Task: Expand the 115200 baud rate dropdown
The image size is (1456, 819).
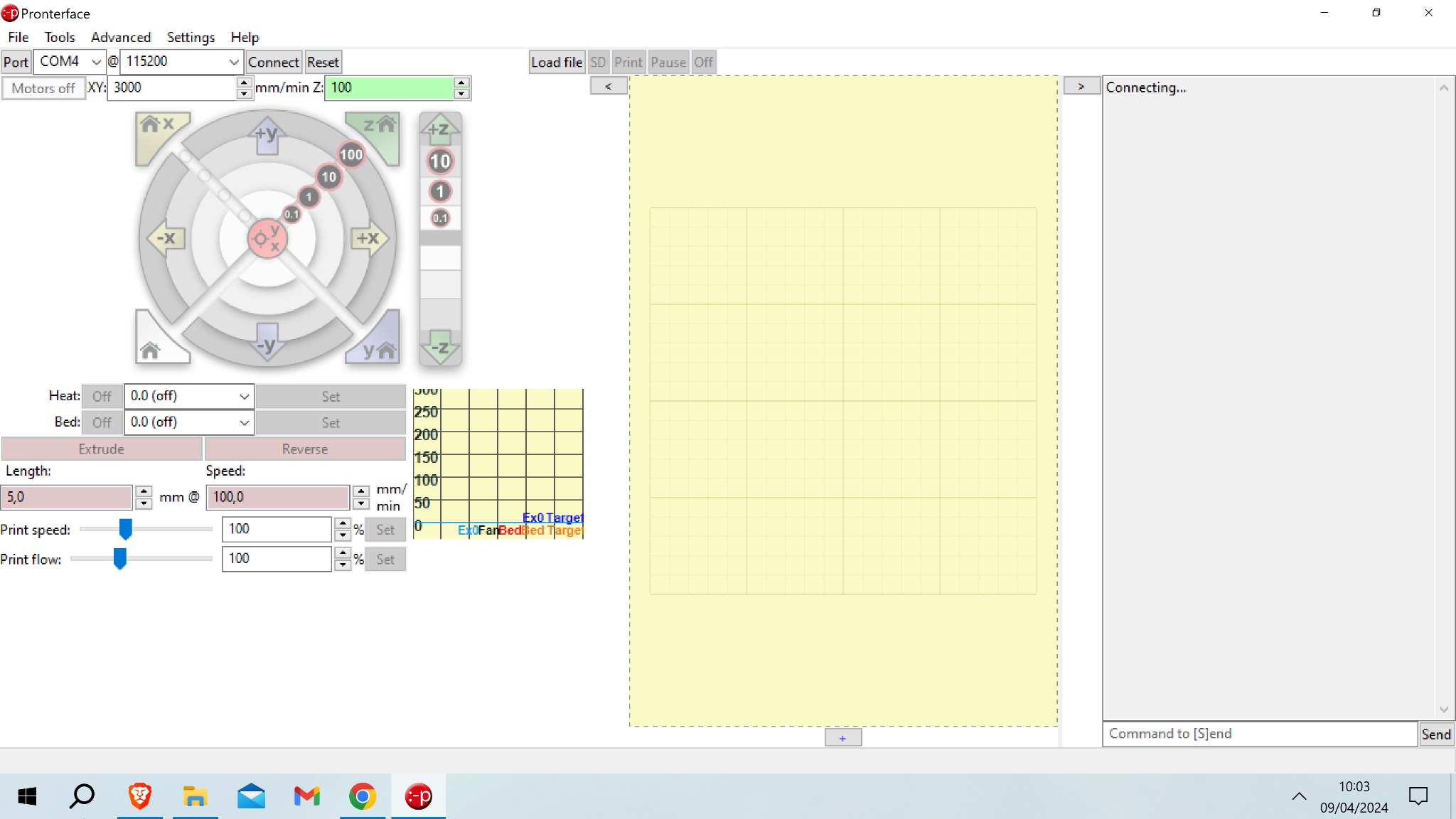Action: [x=233, y=62]
